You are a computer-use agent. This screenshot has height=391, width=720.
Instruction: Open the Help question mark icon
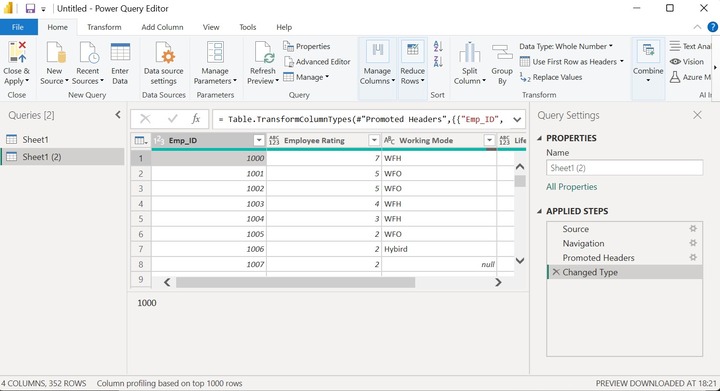(x=712, y=27)
